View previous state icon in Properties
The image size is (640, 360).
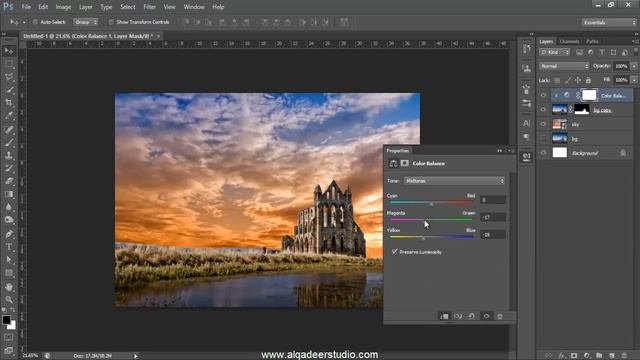458,316
